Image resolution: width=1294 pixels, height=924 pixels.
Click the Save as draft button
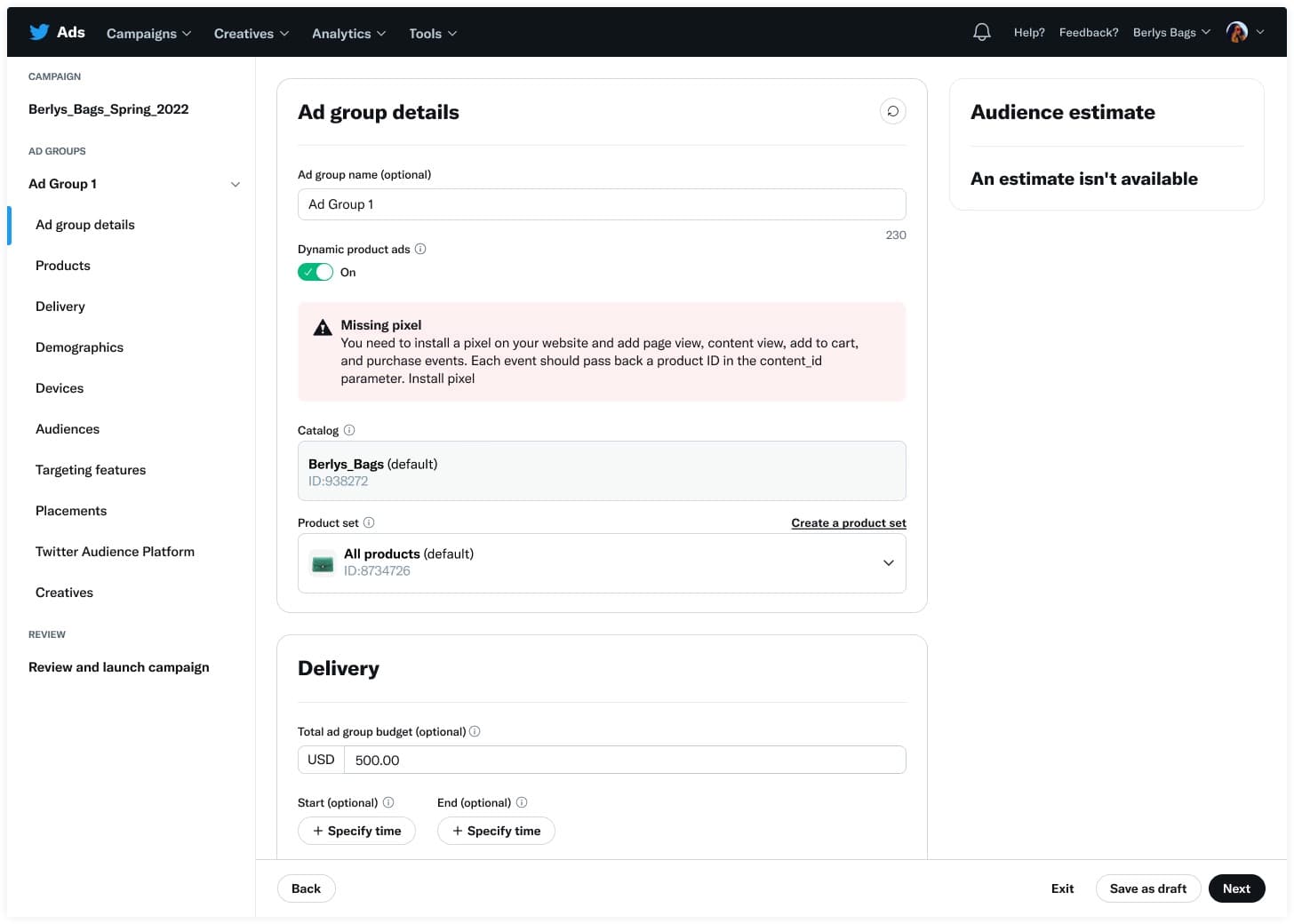coord(1147,888)
